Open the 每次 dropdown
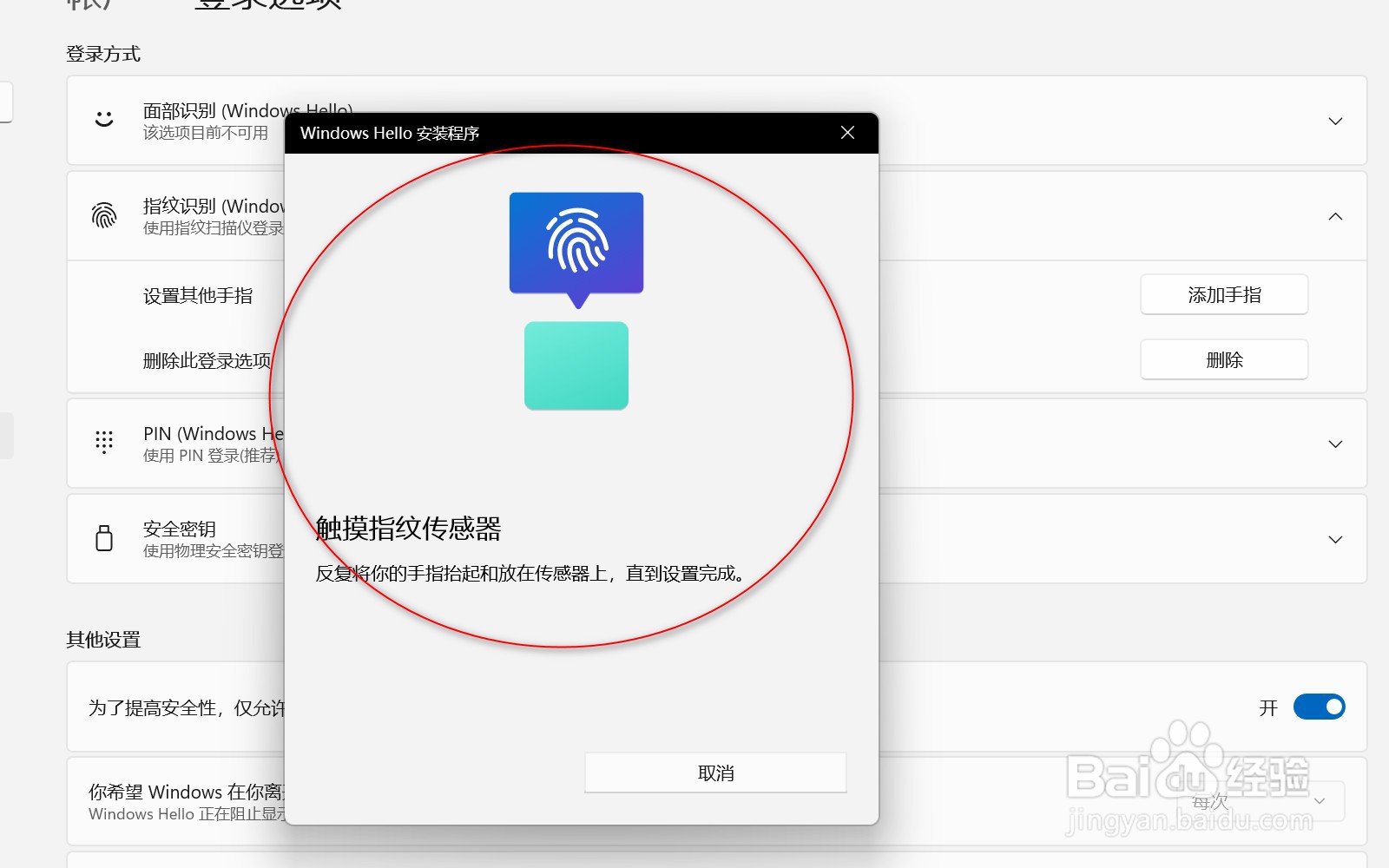This screenshot has width=1389, height=868. [1259, 801]
